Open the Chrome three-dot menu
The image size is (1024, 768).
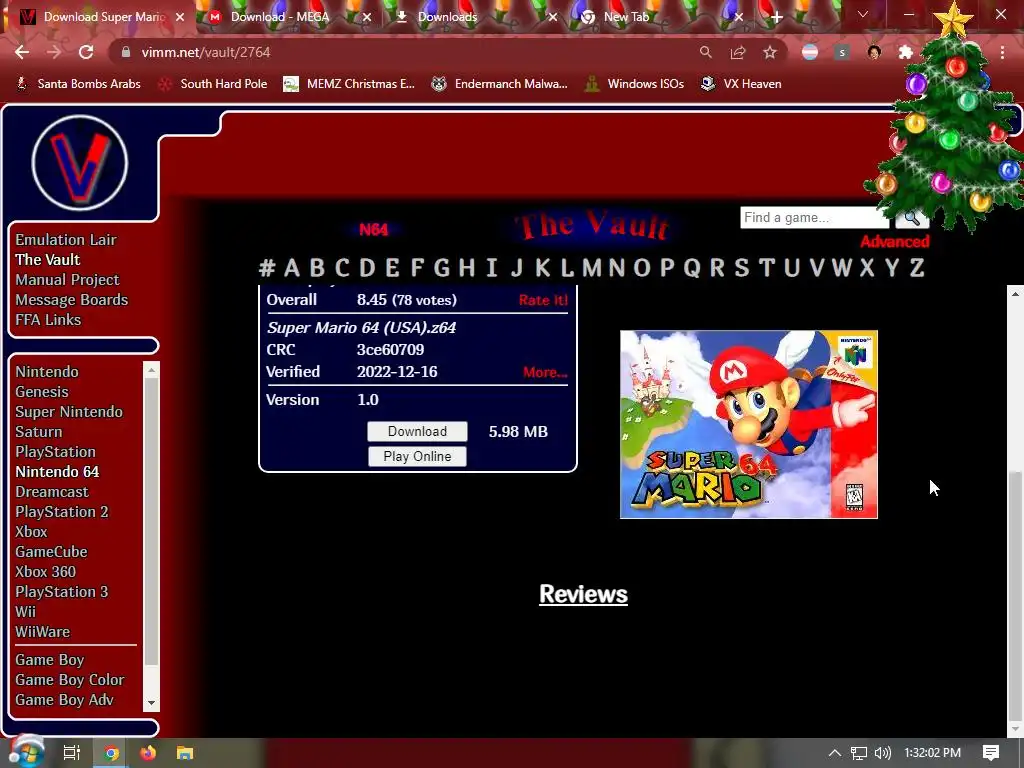(1002, 52)
